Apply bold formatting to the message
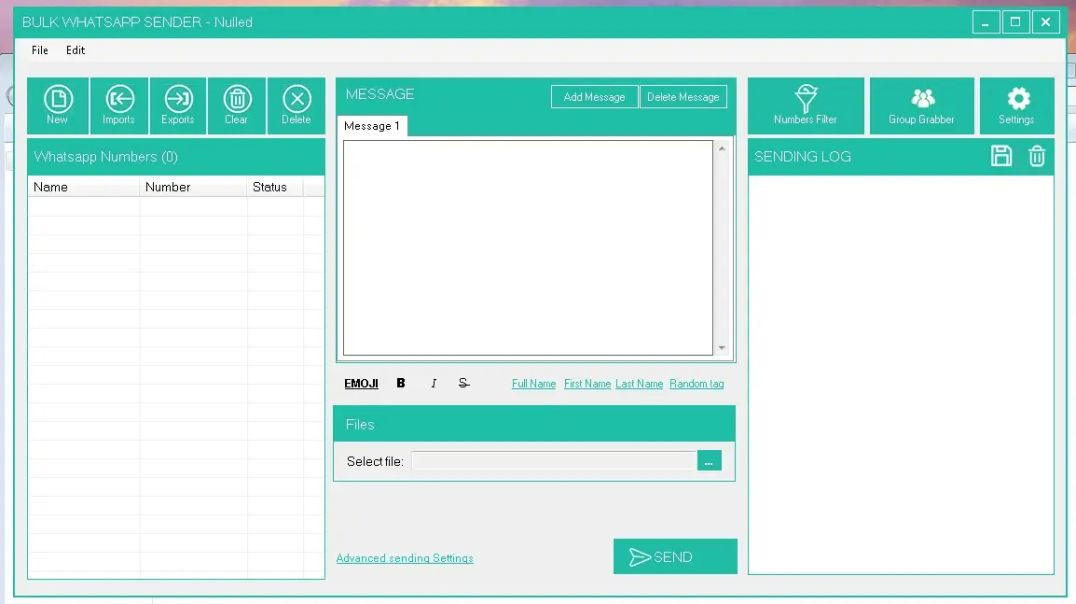Viewport: 1076px width, 604px height. point(400,383)
